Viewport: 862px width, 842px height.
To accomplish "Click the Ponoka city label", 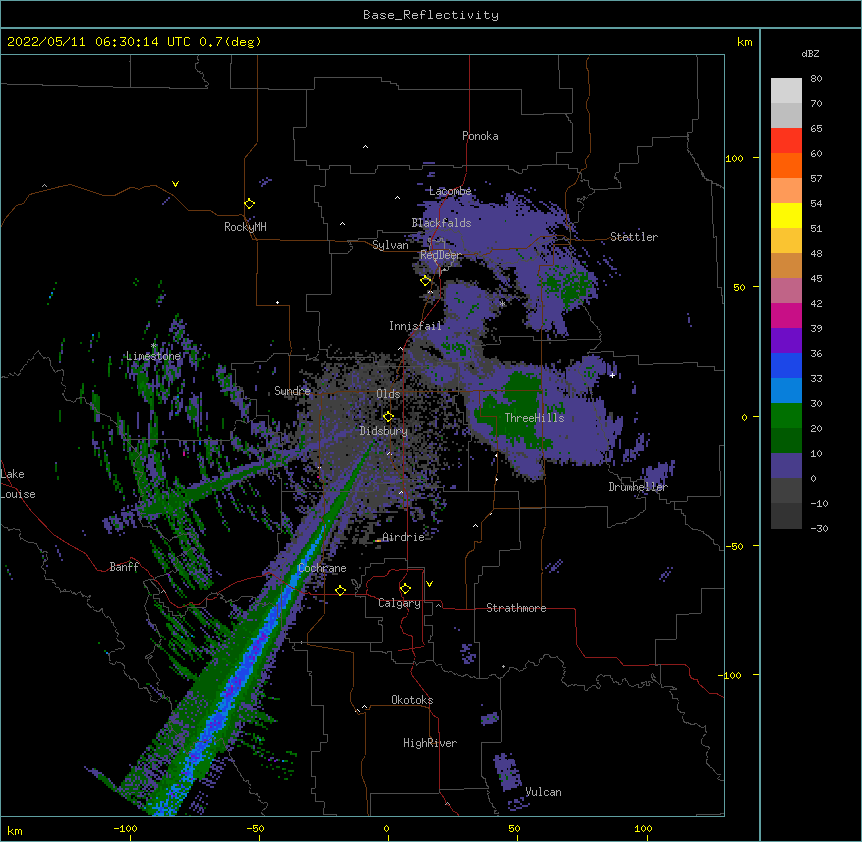I will [x=480, y=136].
